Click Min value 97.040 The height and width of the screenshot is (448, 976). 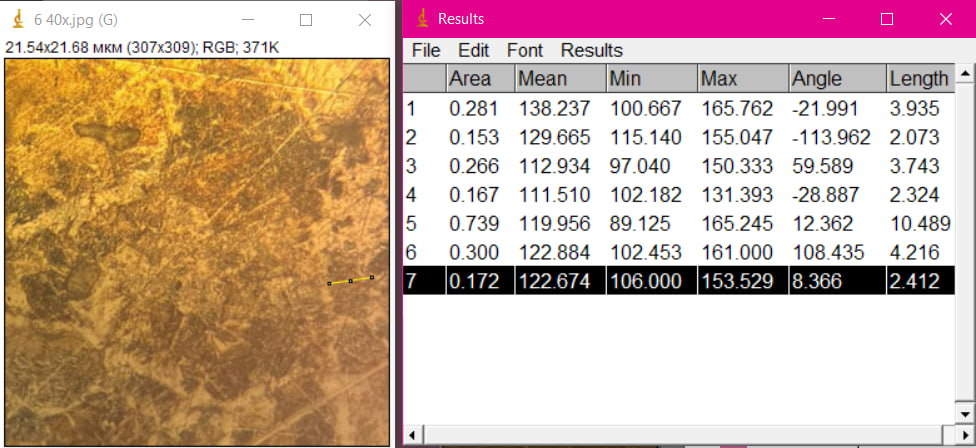[640, 166]
